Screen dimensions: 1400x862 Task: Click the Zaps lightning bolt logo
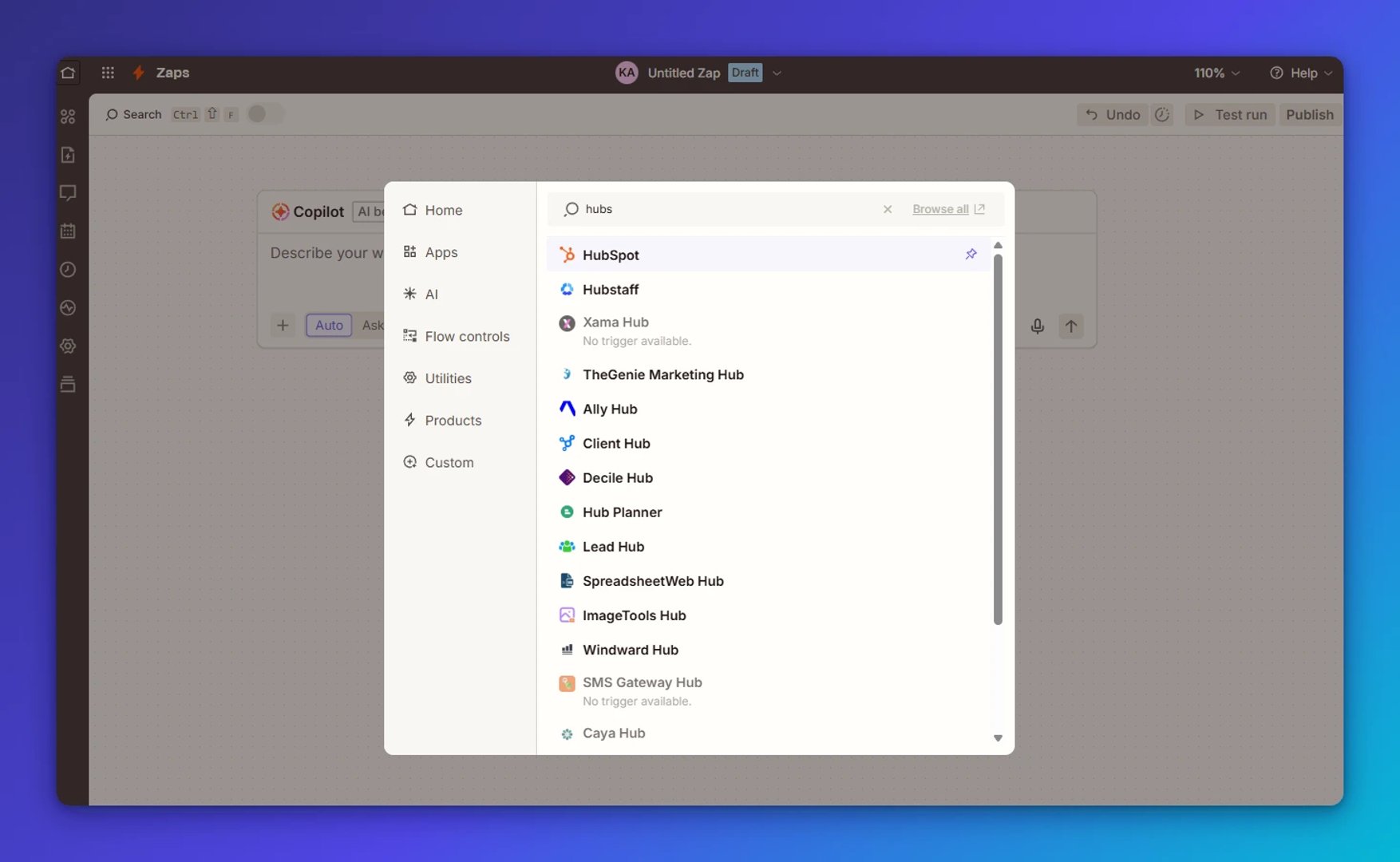click(x=138, y=73)
